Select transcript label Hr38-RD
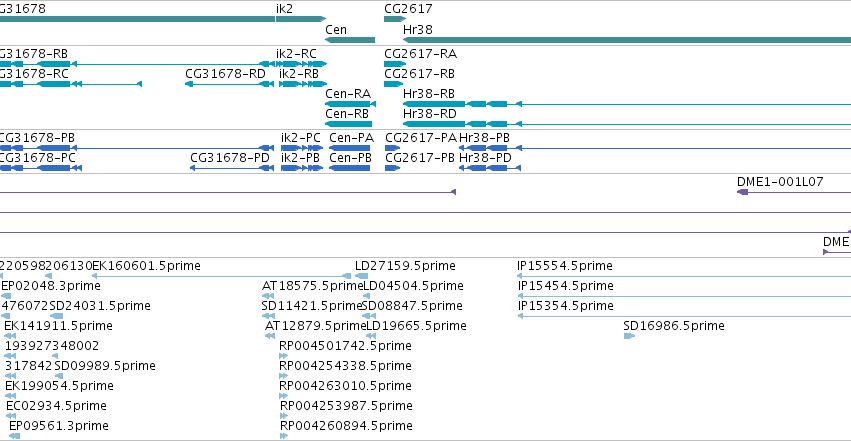The image size is (851, 441). point(430,114)
